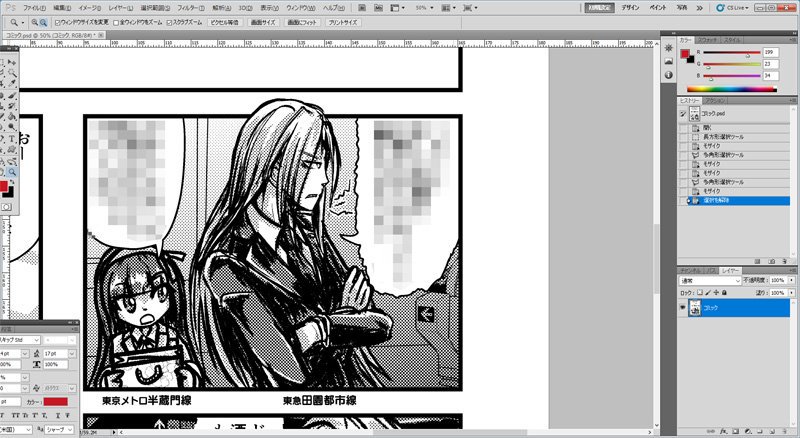Click R slider in Color panel
The height and width of the screenshot is (438, 800).
[x=732, y=53]
